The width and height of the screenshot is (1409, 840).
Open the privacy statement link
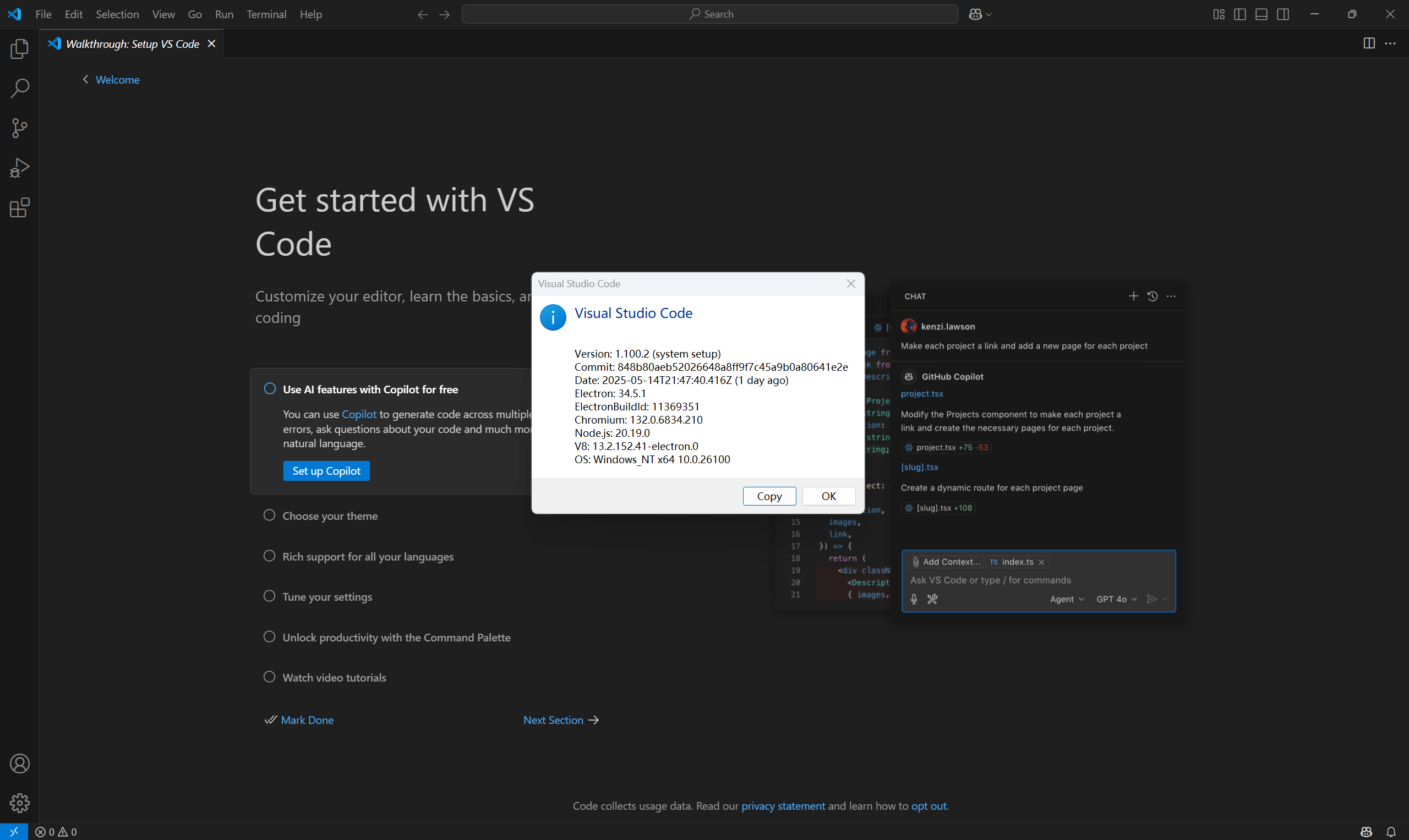click(783, 806)
